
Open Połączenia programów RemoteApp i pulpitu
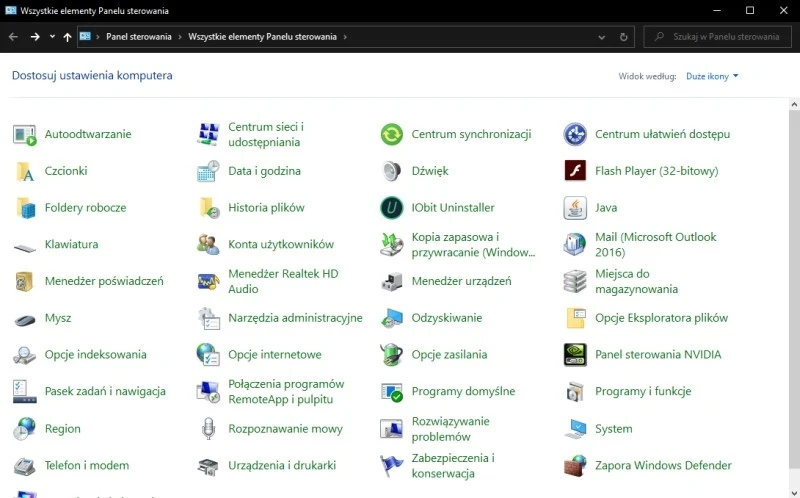286,391
